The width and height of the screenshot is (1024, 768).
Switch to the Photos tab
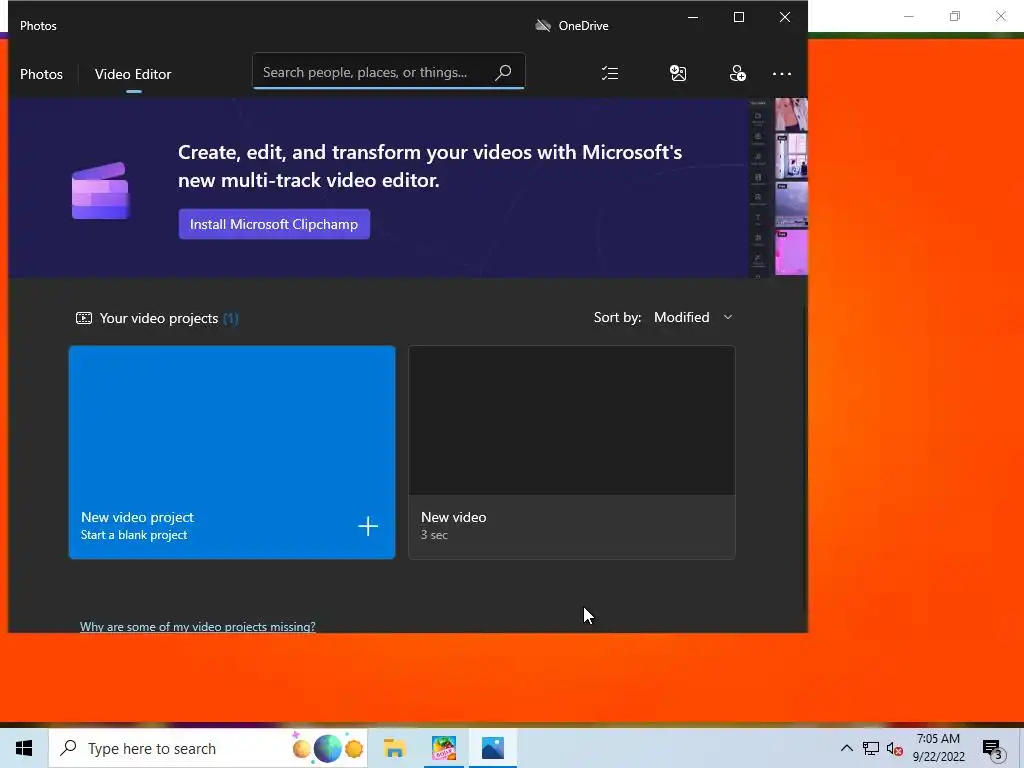(41, 74)
